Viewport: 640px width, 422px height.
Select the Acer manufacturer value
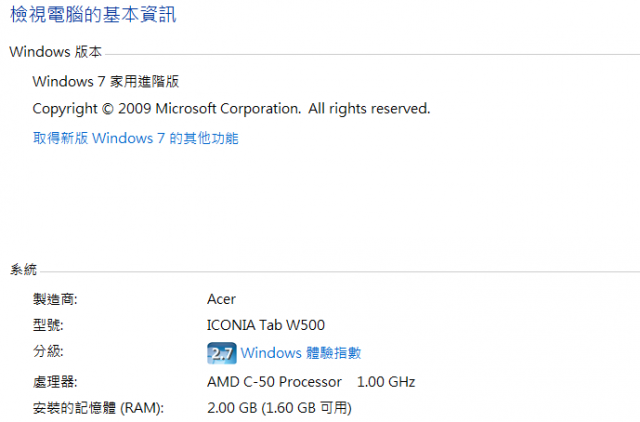coord(221,299)
